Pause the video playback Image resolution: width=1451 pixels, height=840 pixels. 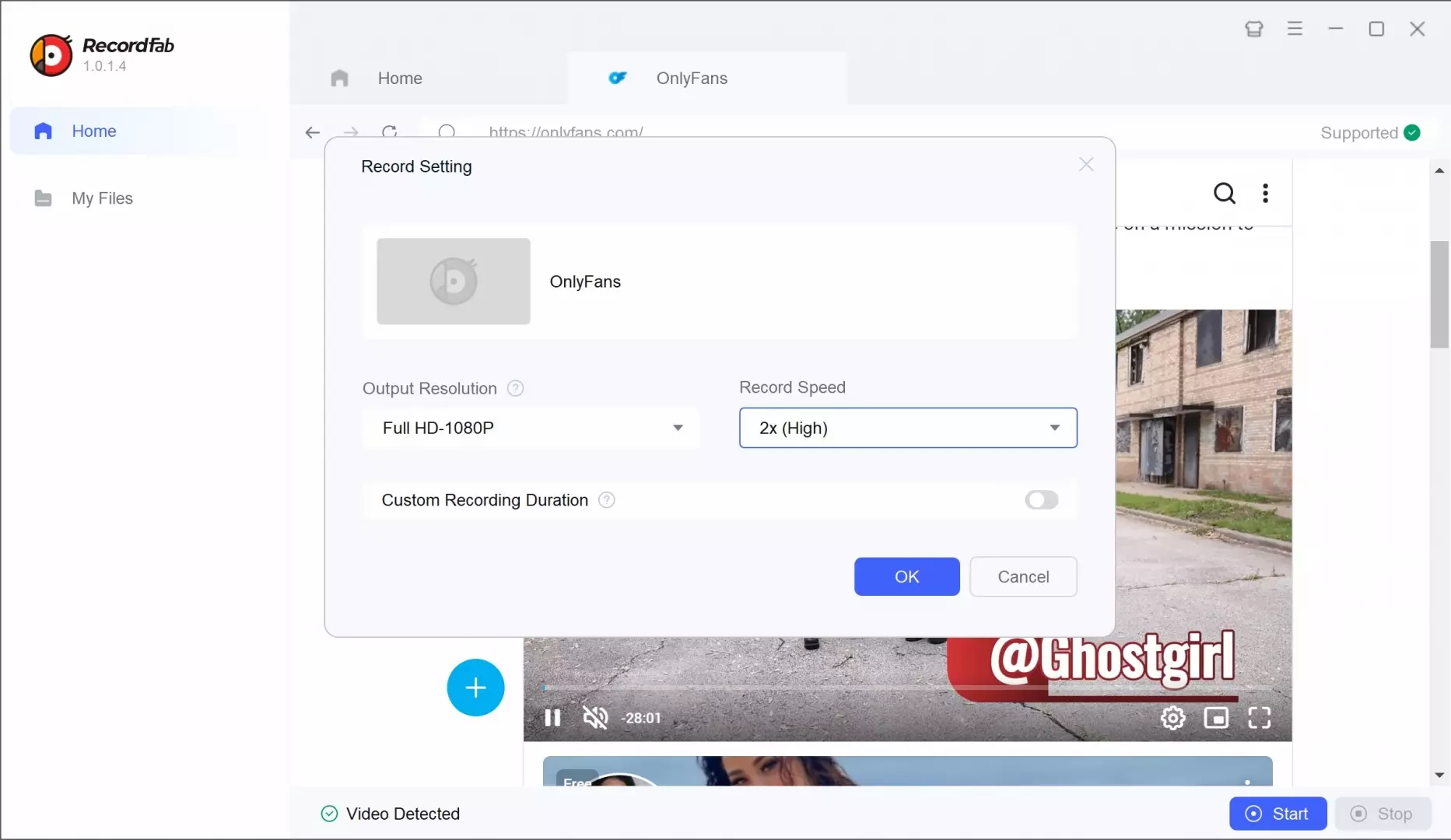tap(552, 718)
